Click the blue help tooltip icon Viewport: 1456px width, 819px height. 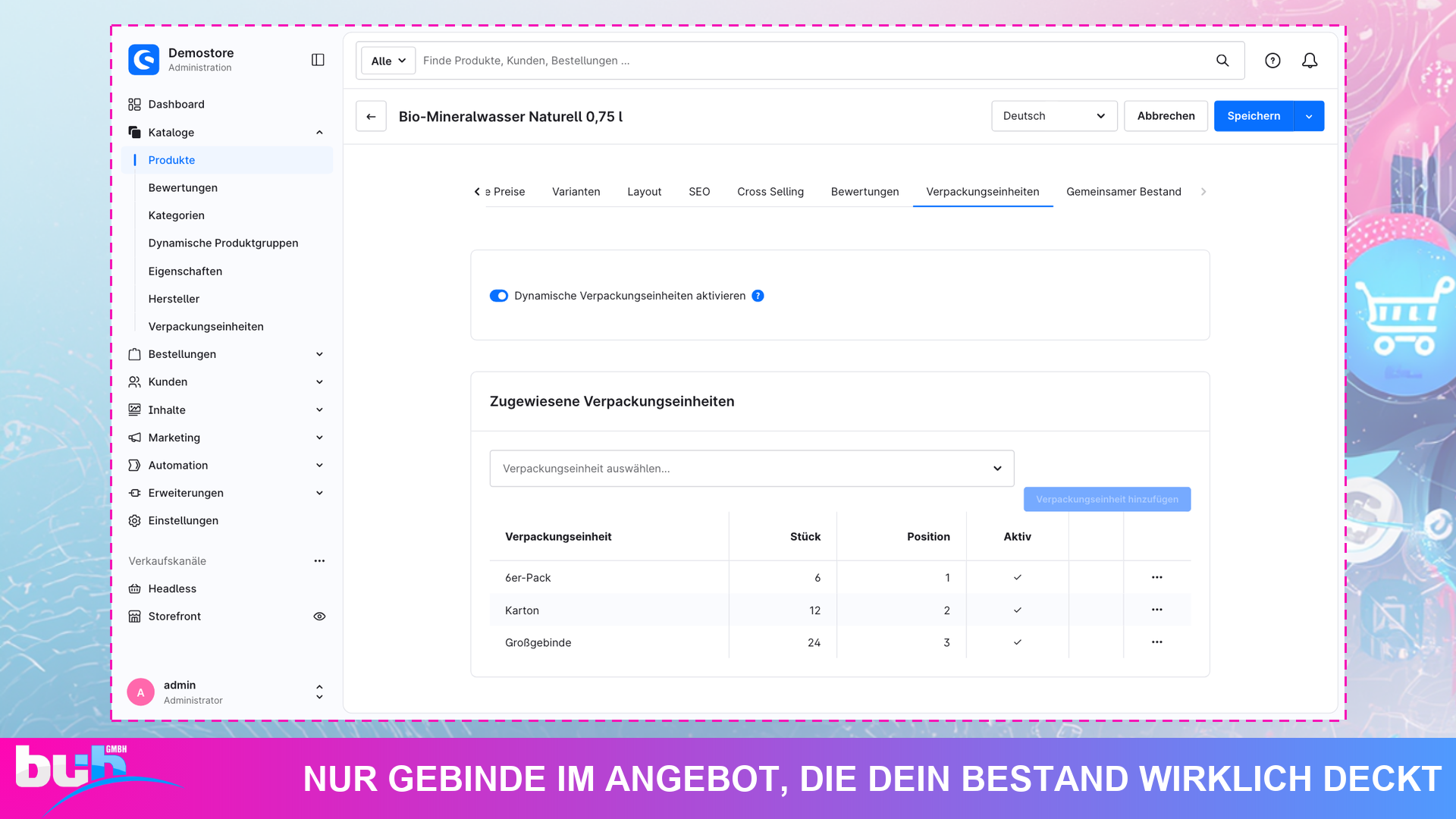758,296
